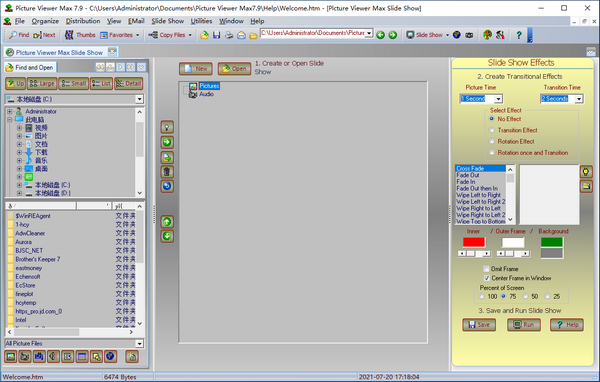
Task: Open the Slide Show toolbar dropdown arrow
Action: click(447, 35)
